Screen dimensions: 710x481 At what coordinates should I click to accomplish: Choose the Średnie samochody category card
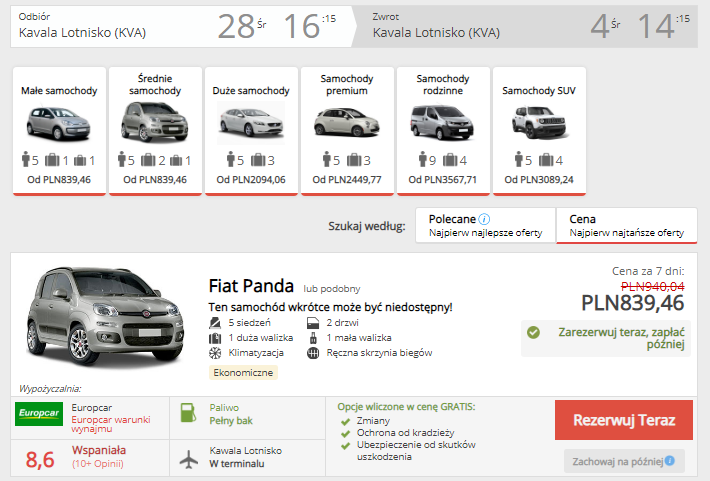(x=155, y=130)
